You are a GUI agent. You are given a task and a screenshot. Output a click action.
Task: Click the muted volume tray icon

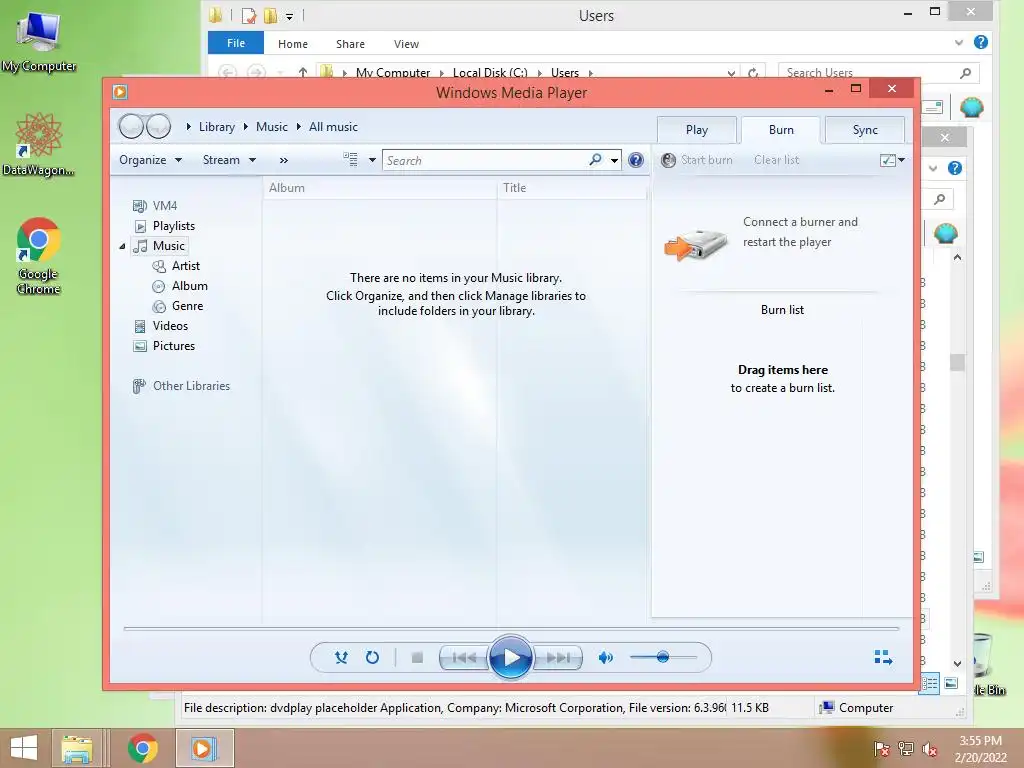point(929,749)
